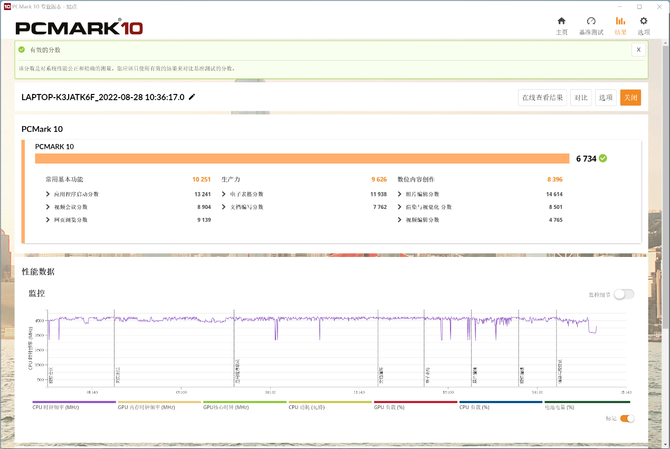Edit the result name with pencil icon
Screen dimensions: 670x449
point(192,97)
